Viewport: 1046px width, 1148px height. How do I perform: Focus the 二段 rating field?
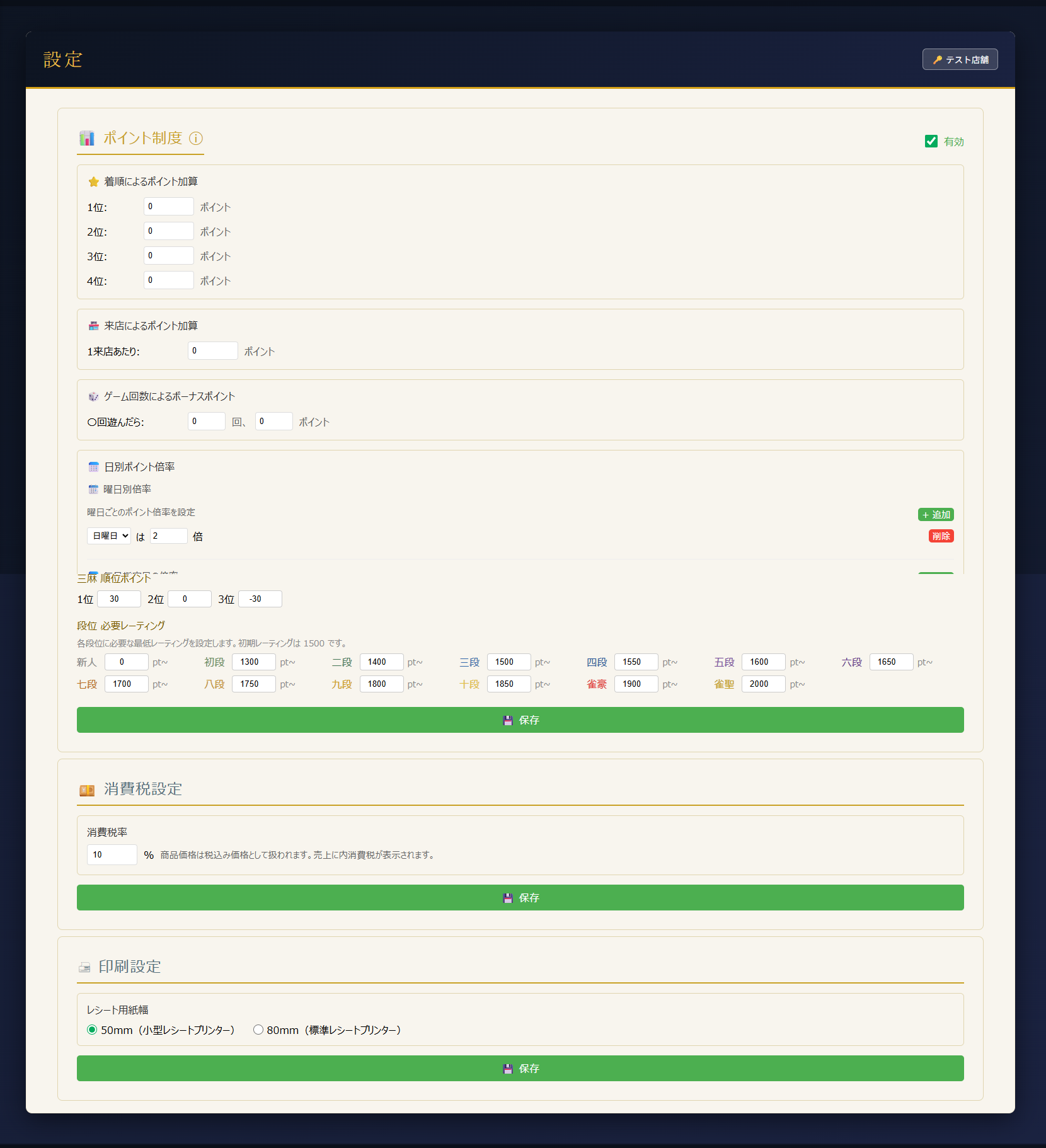(382, 662)
